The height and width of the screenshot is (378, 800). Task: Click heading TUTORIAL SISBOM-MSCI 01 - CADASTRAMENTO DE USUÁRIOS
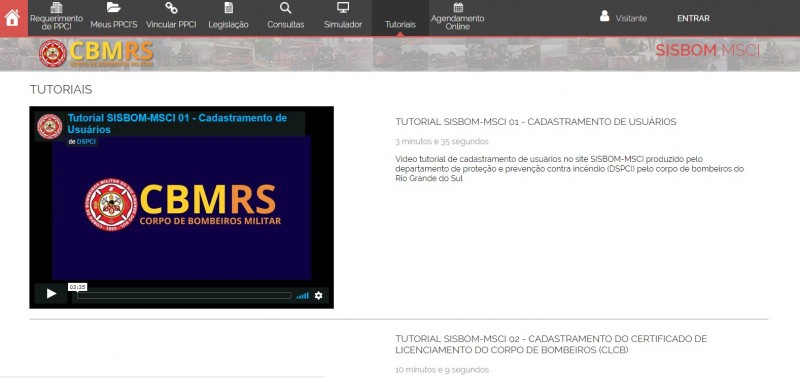click(x=536, y=122)
